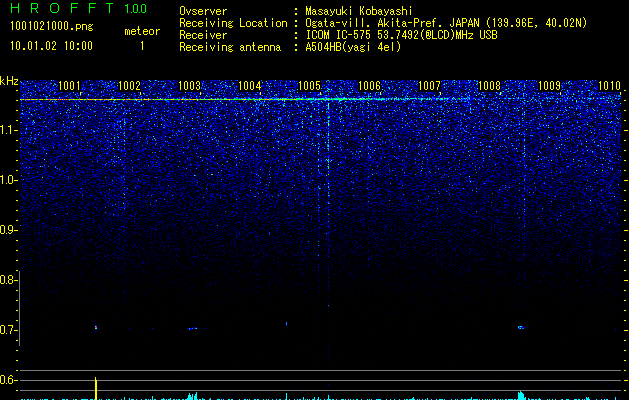
Task: Click the cyan power bump below 1003
Action: 193,396
